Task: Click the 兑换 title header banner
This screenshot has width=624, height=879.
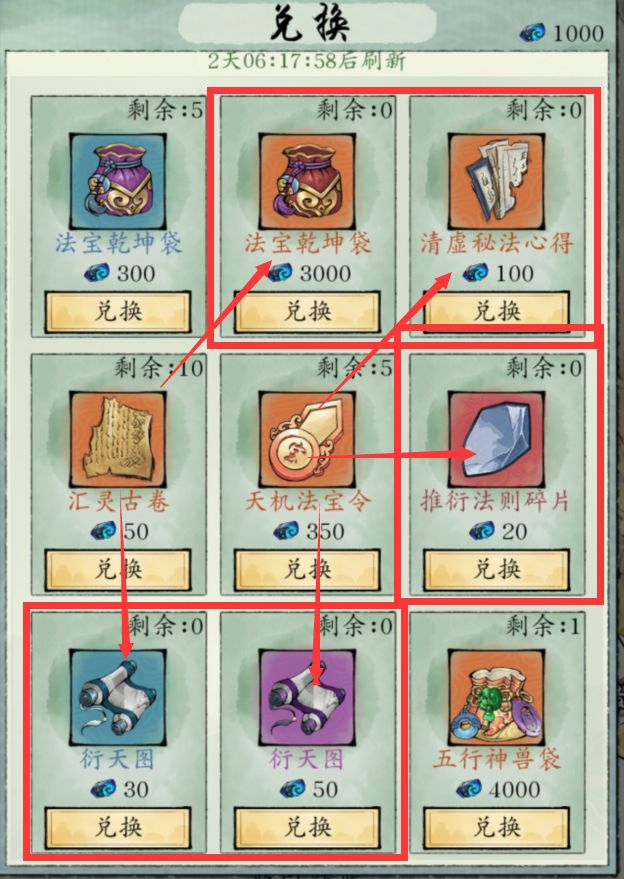Action: 307,24
